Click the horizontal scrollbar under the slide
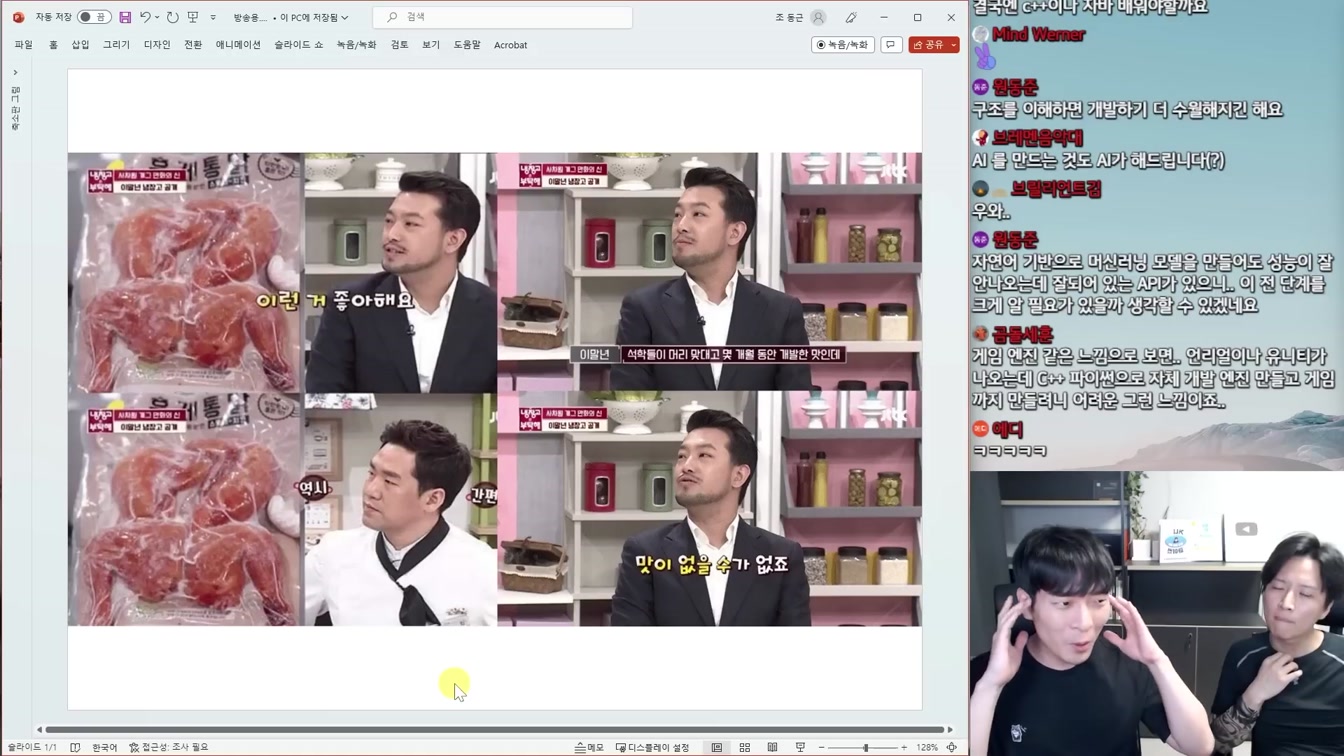1344x756 pixels. tap(495, 730)
